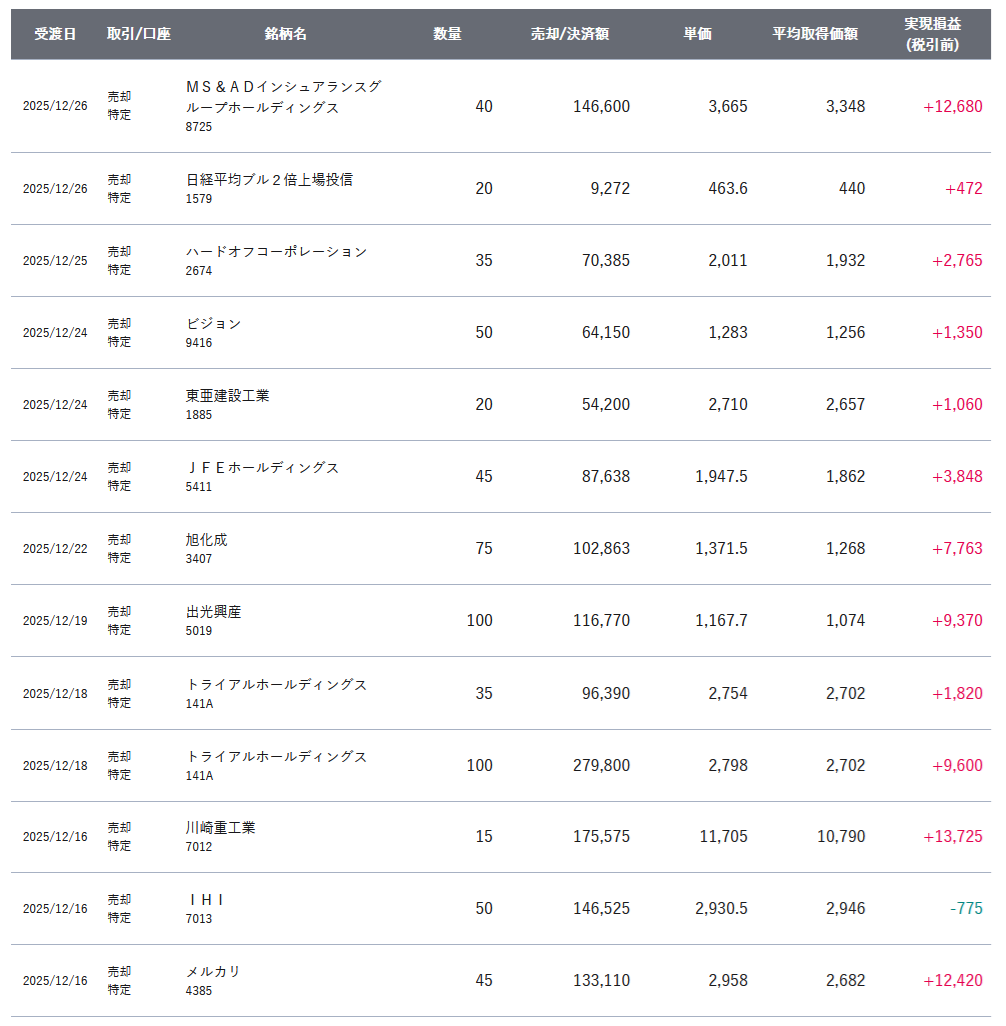Click the 取引/口座 column header
The width and height of the screenshot is (1006, 1026).
[139, 34]
